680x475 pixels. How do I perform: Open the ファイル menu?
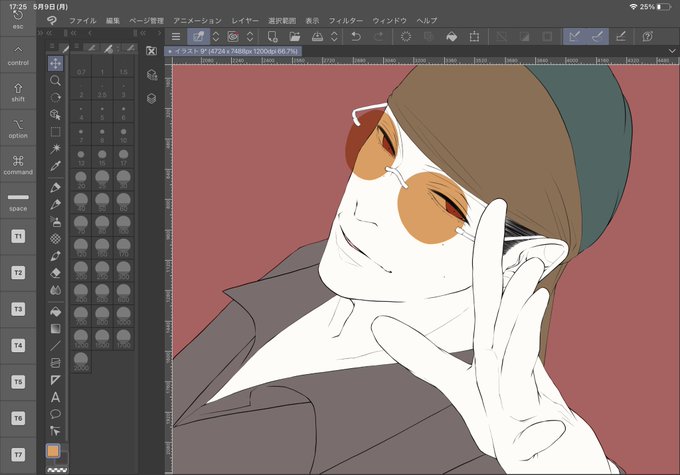[x=82, y=20]
